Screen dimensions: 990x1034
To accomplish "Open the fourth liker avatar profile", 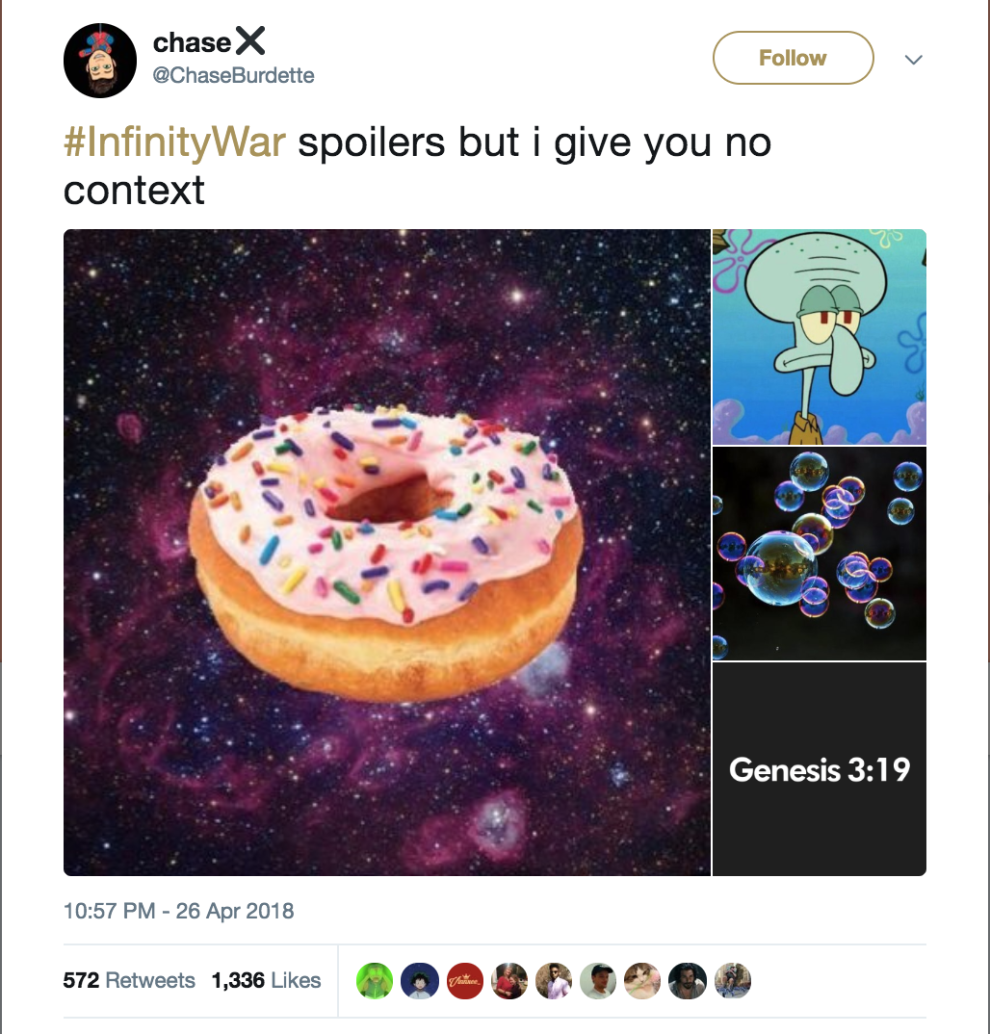I will (x=509, y=981).
